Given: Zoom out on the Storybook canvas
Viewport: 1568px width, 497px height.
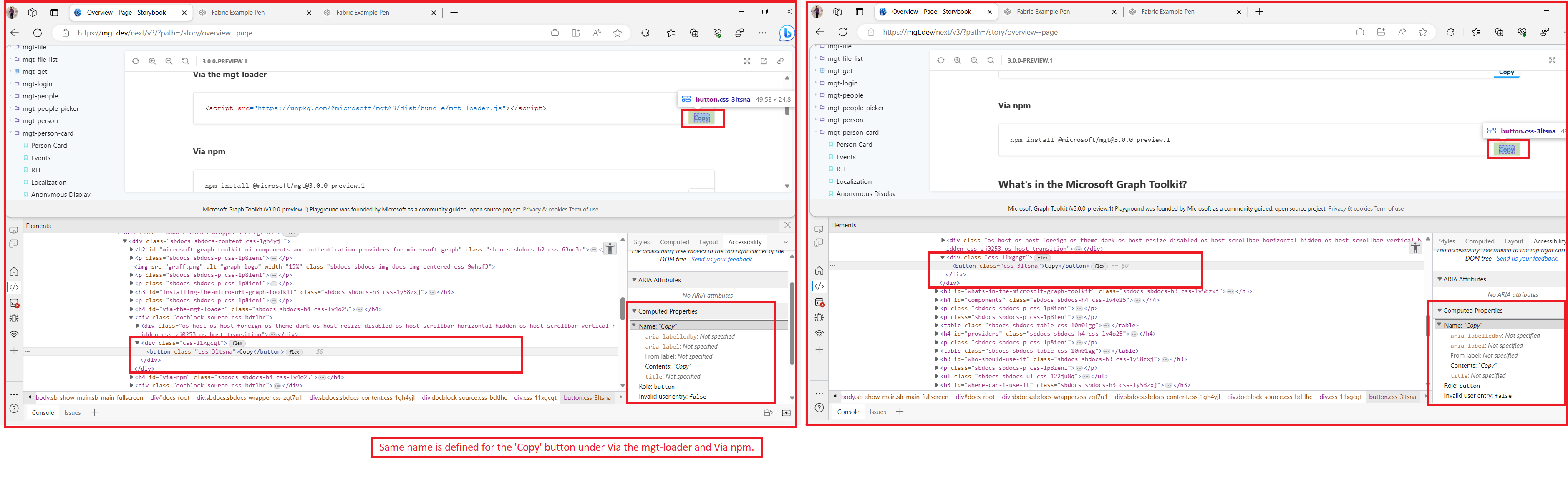Looking at the screenshot, I should pyautogui.click(x=169, y=61).
